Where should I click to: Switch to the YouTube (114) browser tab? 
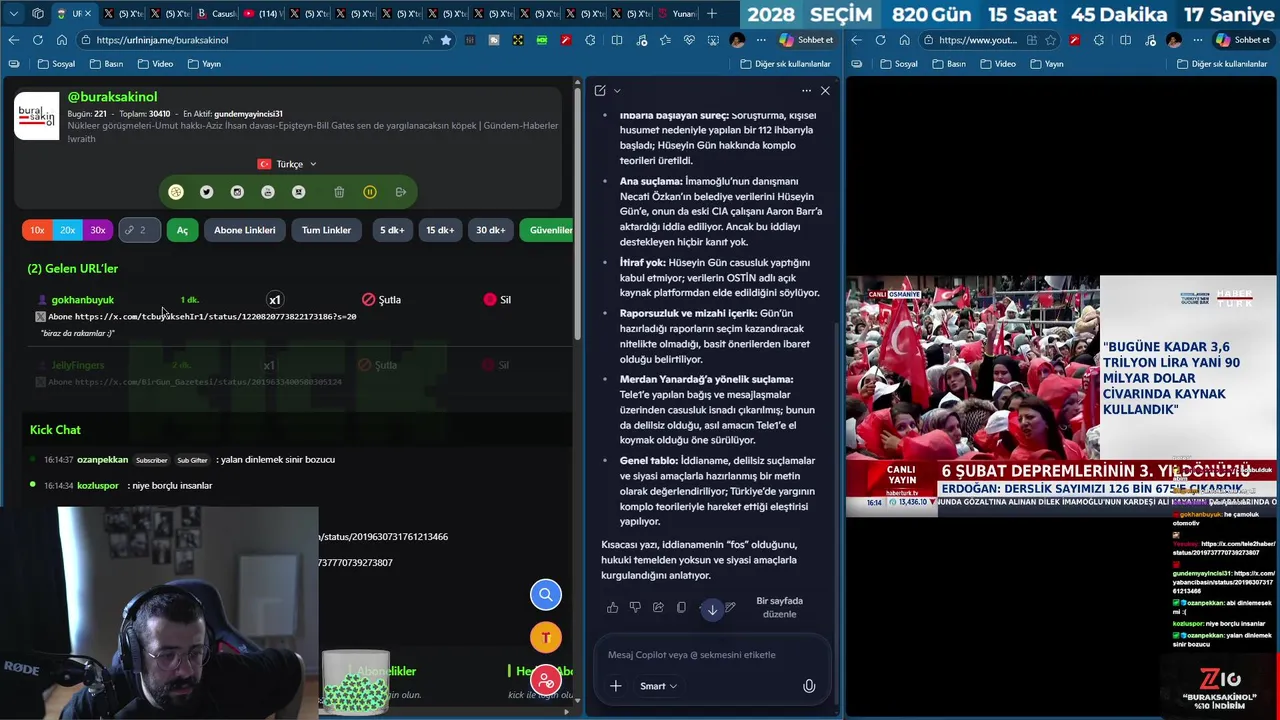[x=262, y=13]
